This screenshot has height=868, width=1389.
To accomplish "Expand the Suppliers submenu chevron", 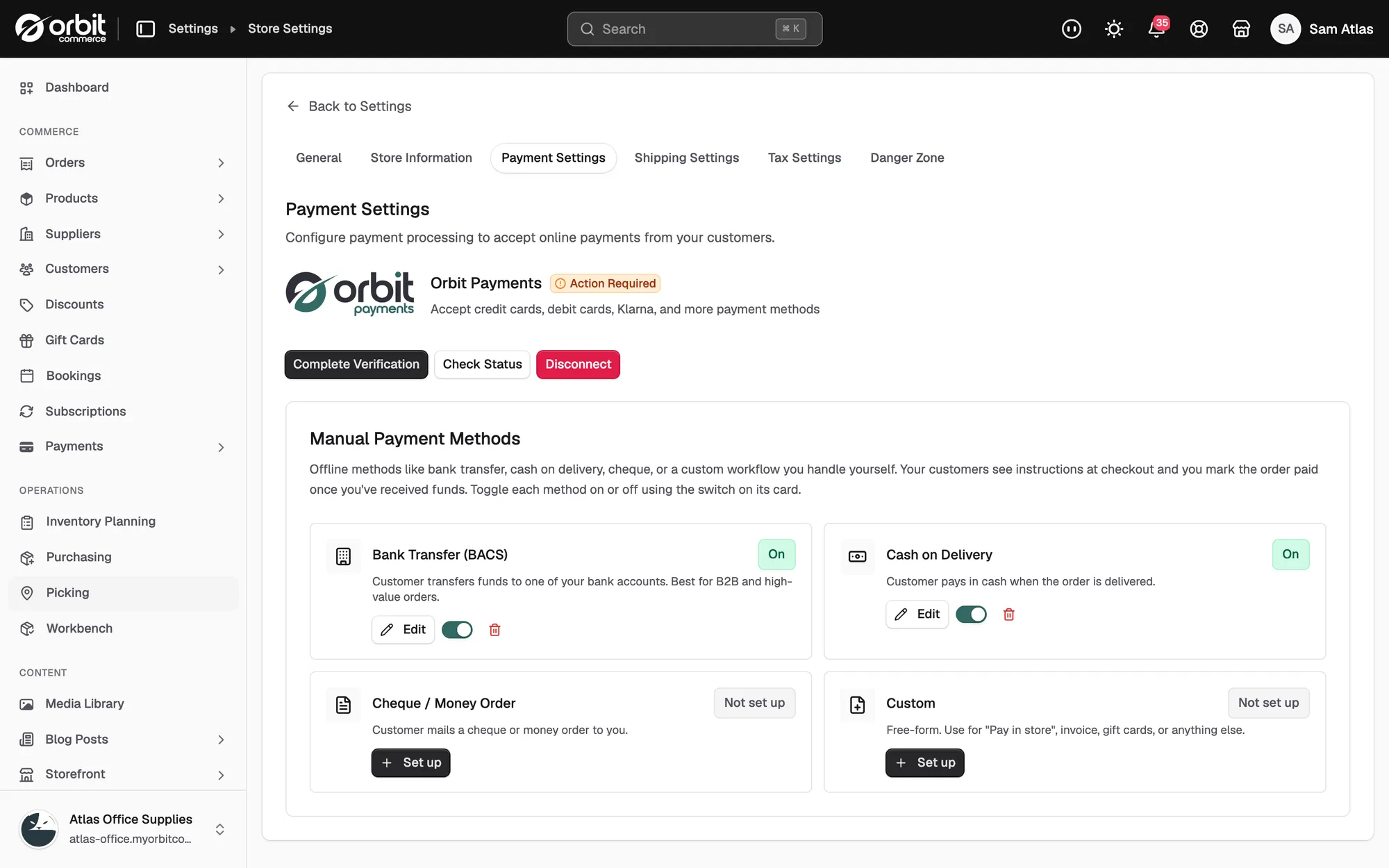I will click(221, 235).
